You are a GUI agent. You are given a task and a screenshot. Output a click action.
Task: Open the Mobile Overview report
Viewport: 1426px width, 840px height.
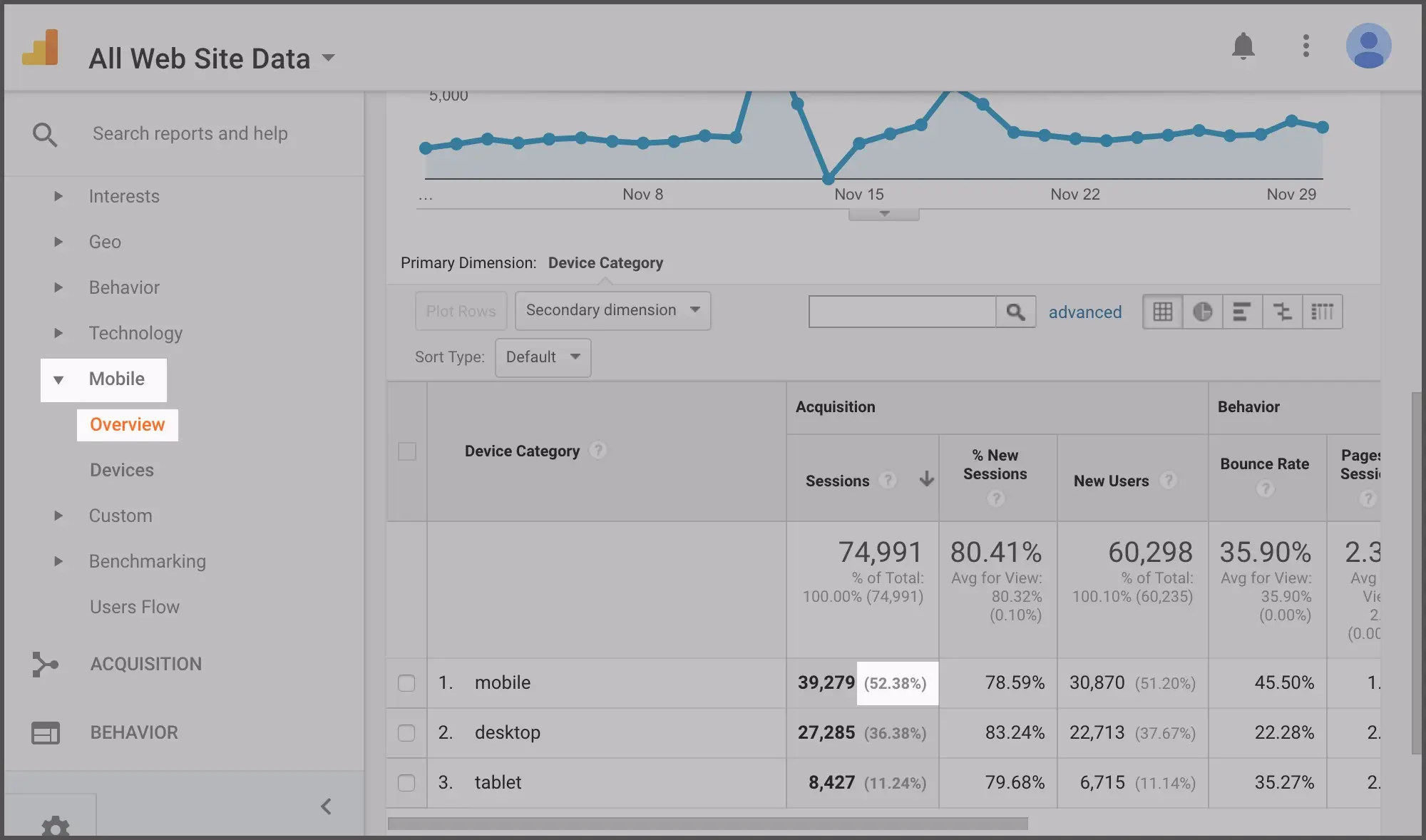pos(126,424)
